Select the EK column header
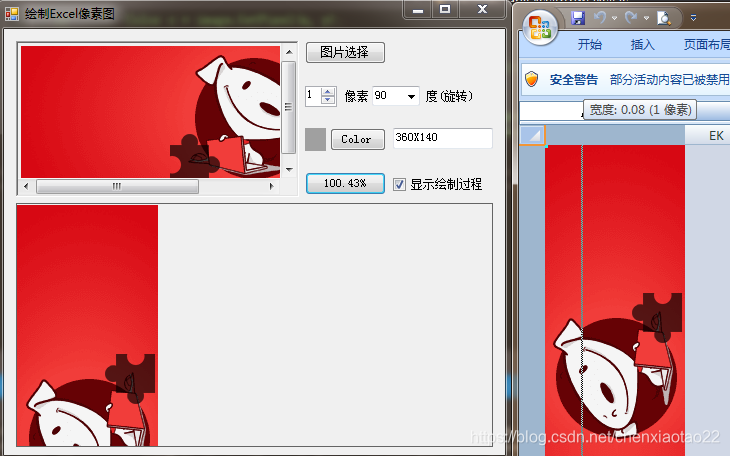The height and width of the screenshot is (456, 730). 708,136
